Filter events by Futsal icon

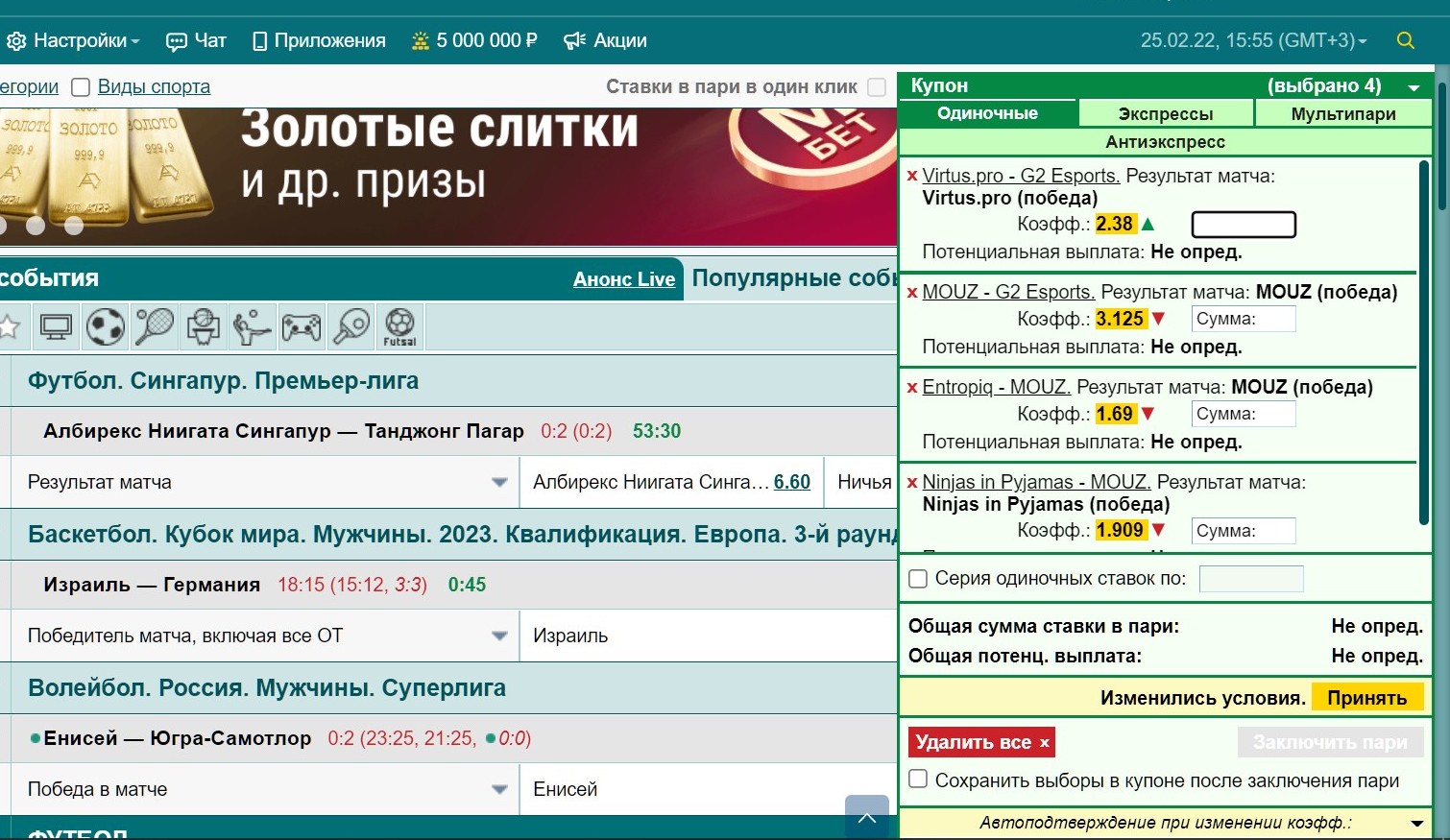tap(399, 326)
